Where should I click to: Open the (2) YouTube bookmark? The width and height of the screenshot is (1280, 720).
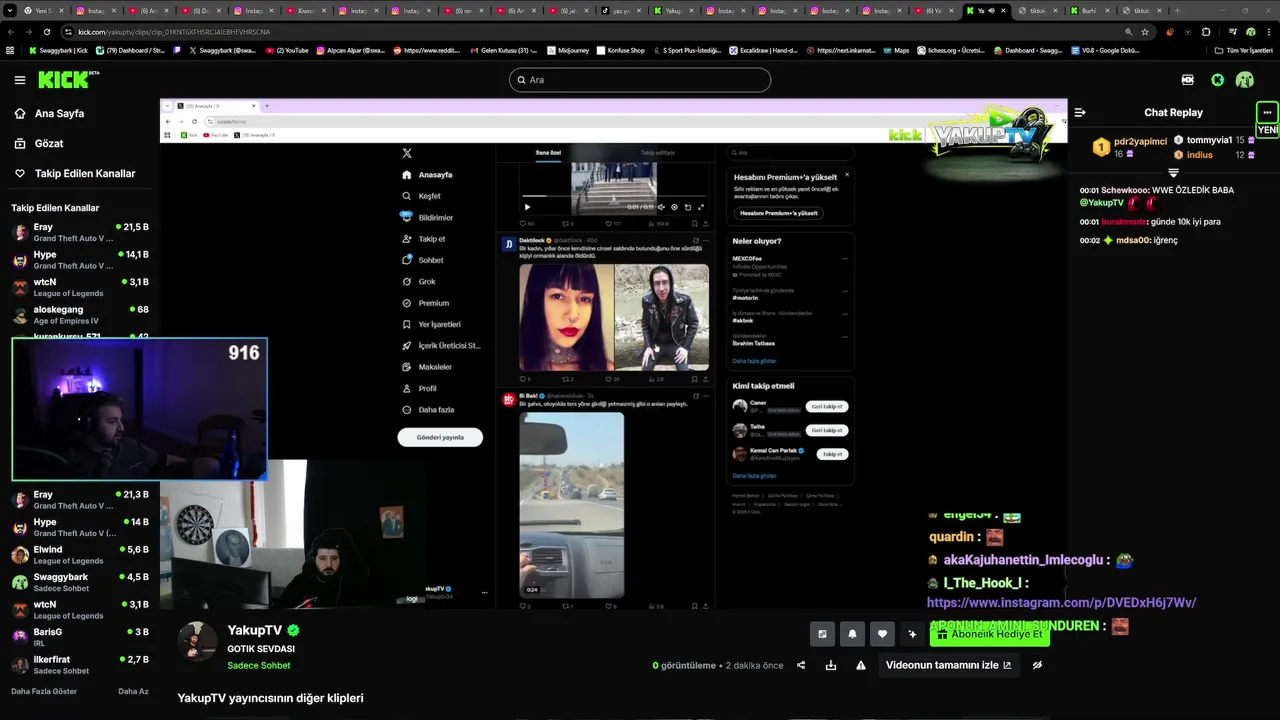(x=287, y=50)
